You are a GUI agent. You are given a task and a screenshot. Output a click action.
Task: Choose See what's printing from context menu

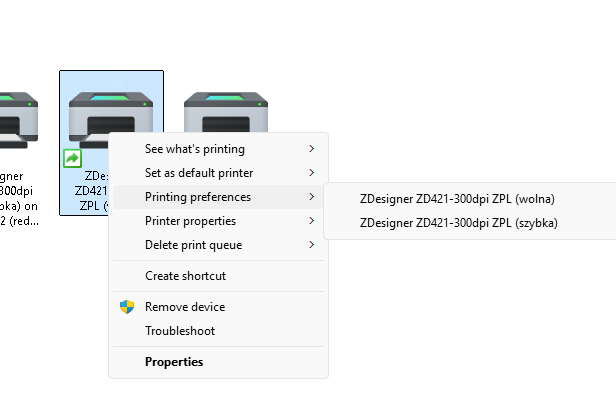(195, 149)
